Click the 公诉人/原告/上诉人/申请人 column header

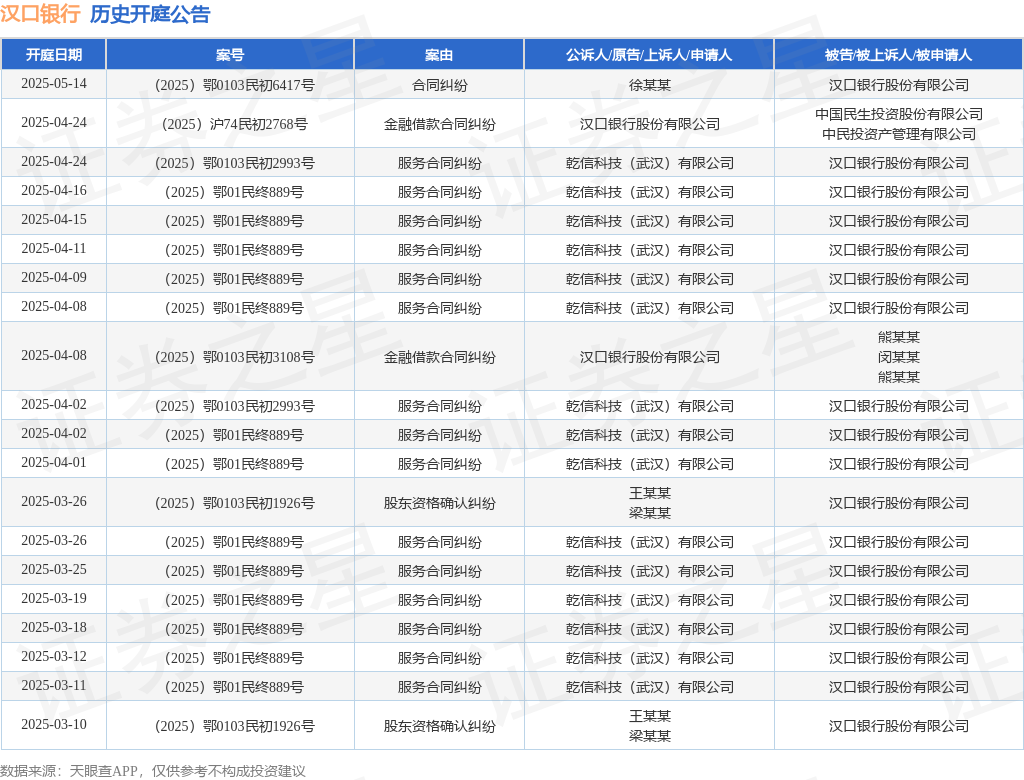(x=649, y=55)
